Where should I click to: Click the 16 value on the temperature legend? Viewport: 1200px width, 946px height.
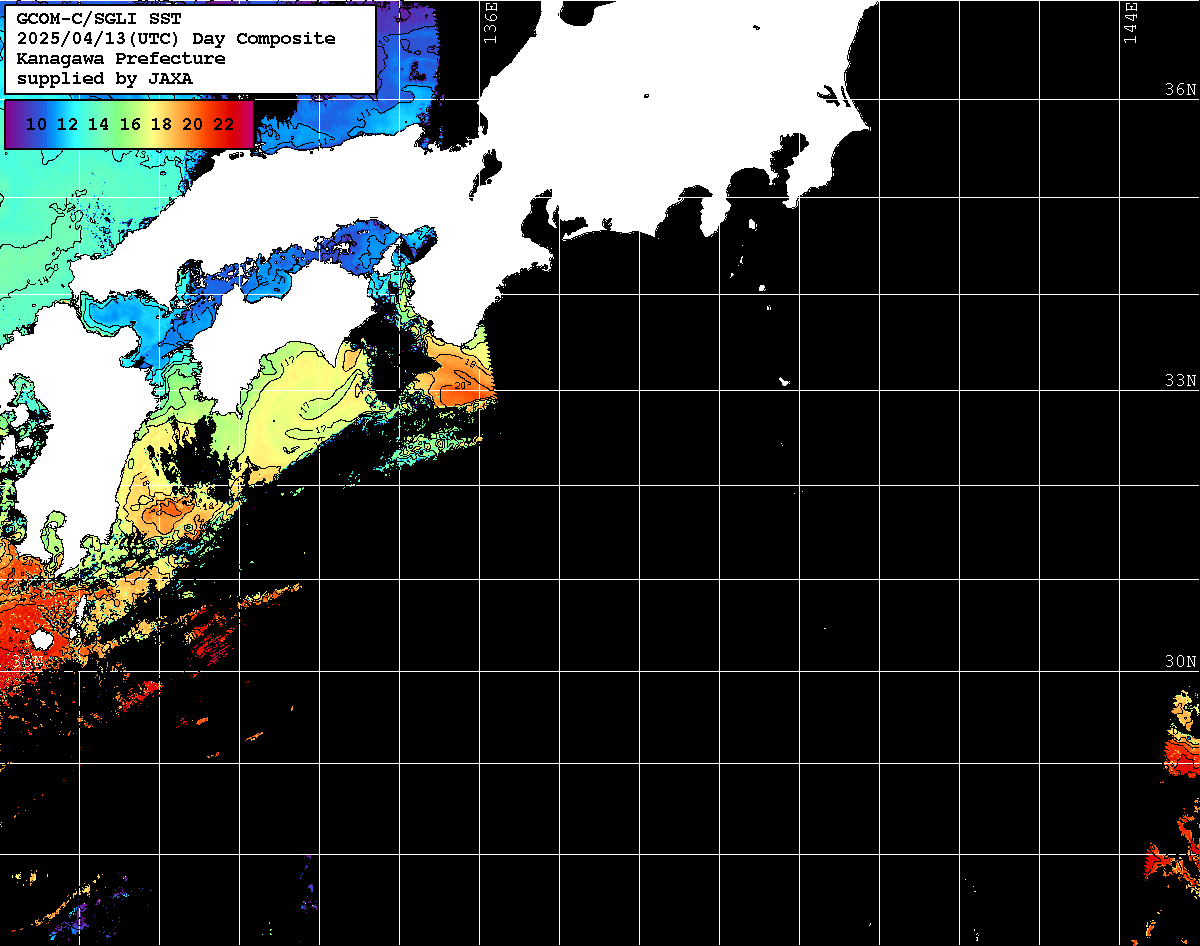(x=130, y=124)
